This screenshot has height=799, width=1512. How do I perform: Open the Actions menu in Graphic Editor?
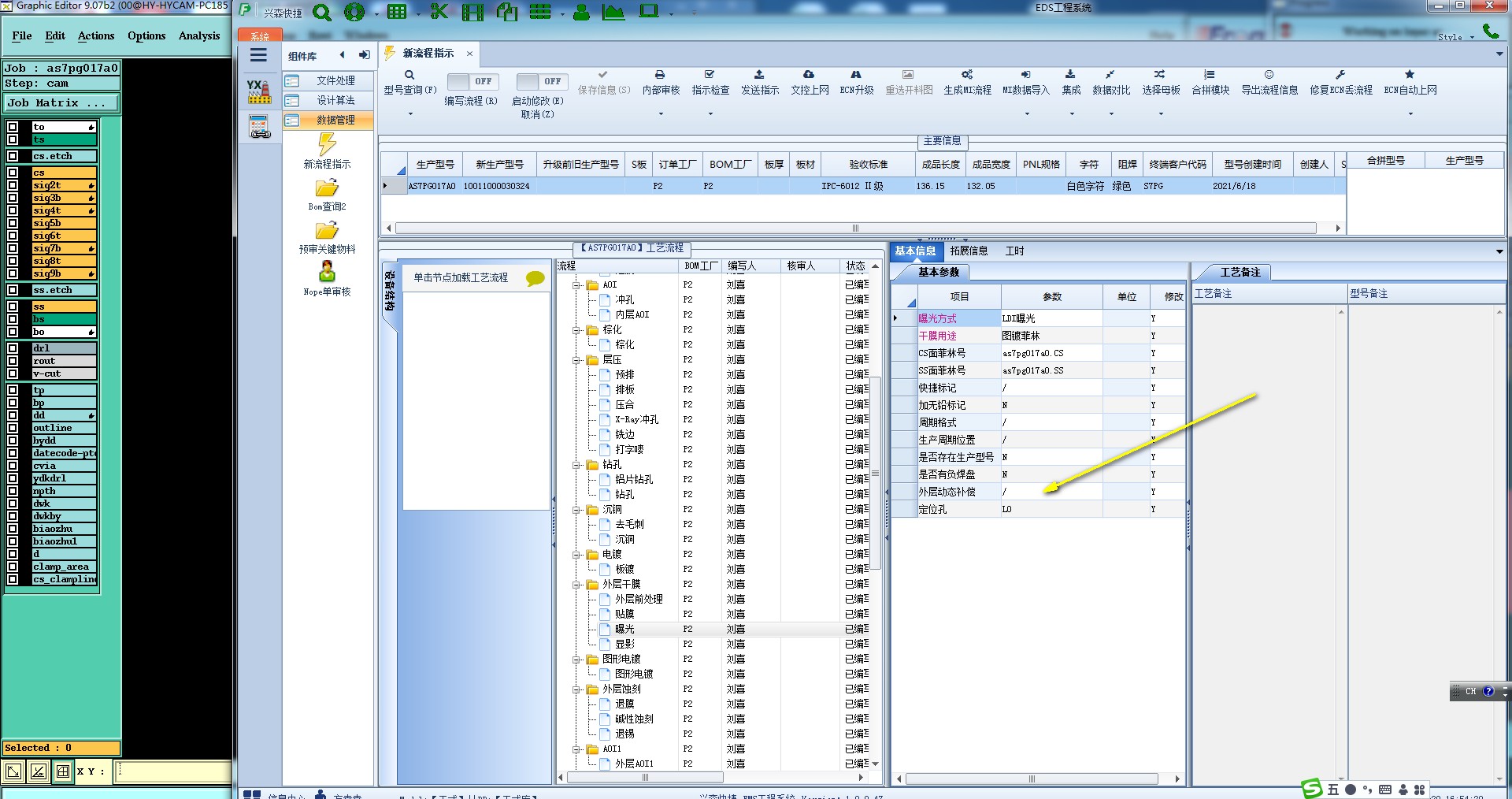[96, 35]
